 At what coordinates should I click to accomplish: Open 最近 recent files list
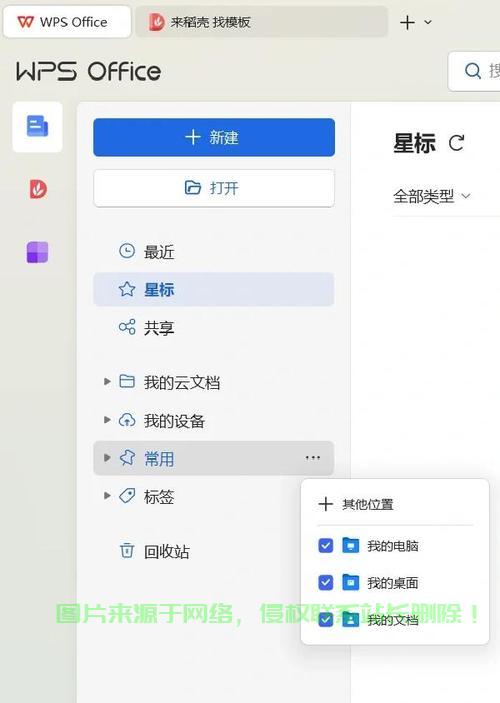pos(214,252)
